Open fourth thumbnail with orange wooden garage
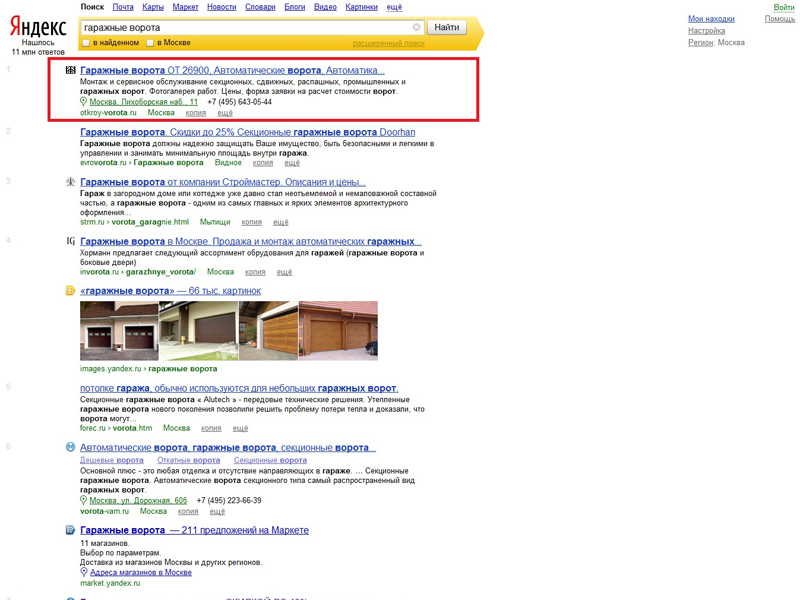800x600 pixels. pyautogui.click(x=338, y=331)
